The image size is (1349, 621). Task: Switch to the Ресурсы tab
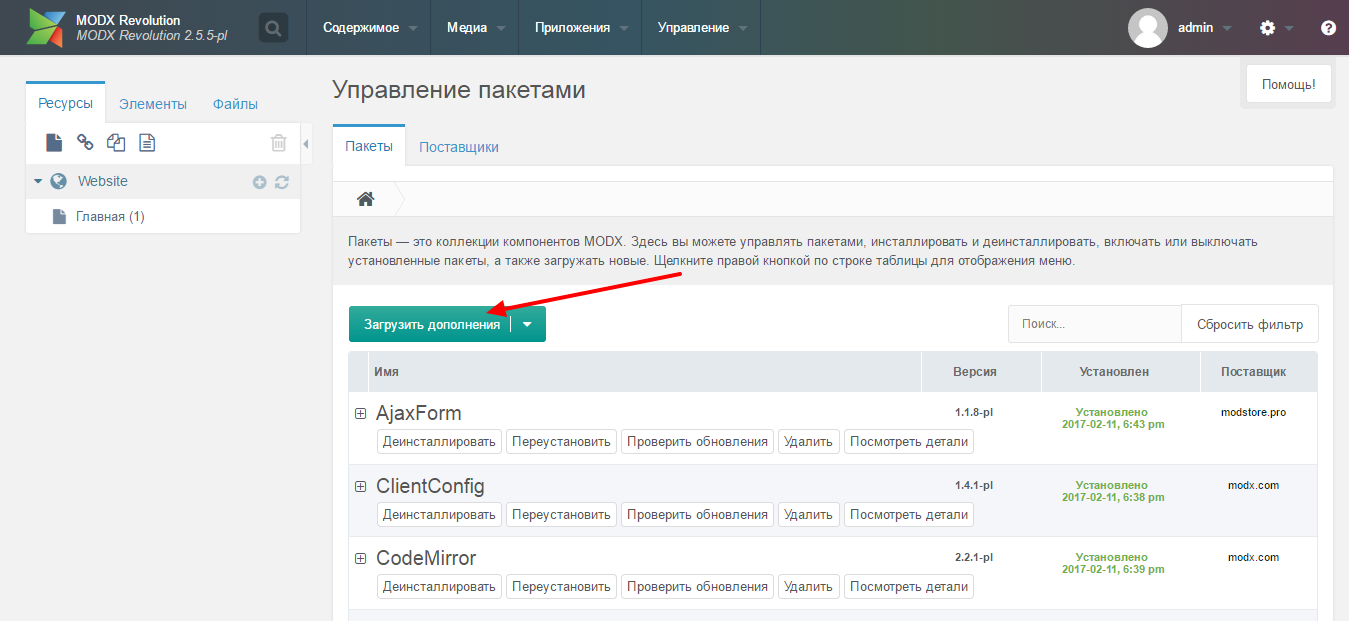click(65, 103)
